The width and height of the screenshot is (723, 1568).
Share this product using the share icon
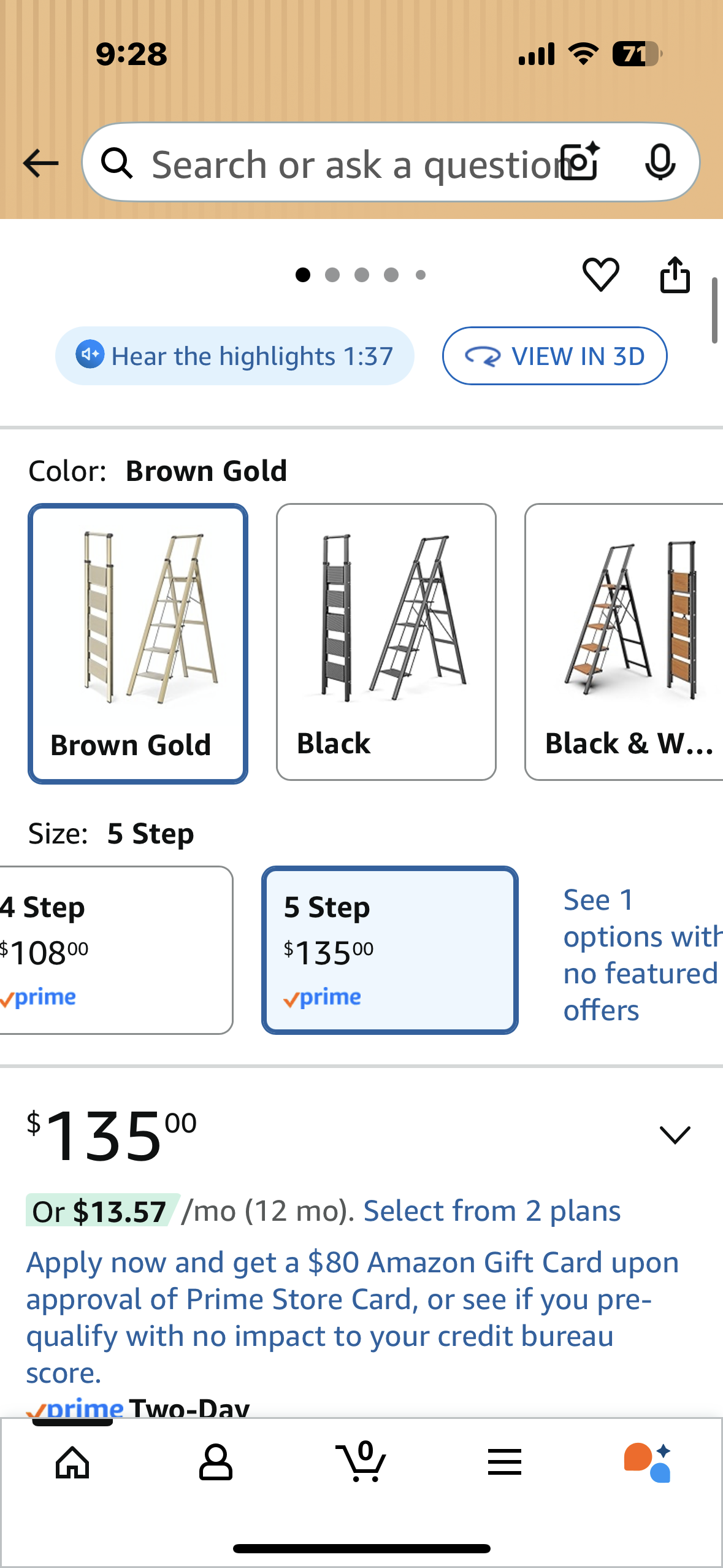(675, 275)
